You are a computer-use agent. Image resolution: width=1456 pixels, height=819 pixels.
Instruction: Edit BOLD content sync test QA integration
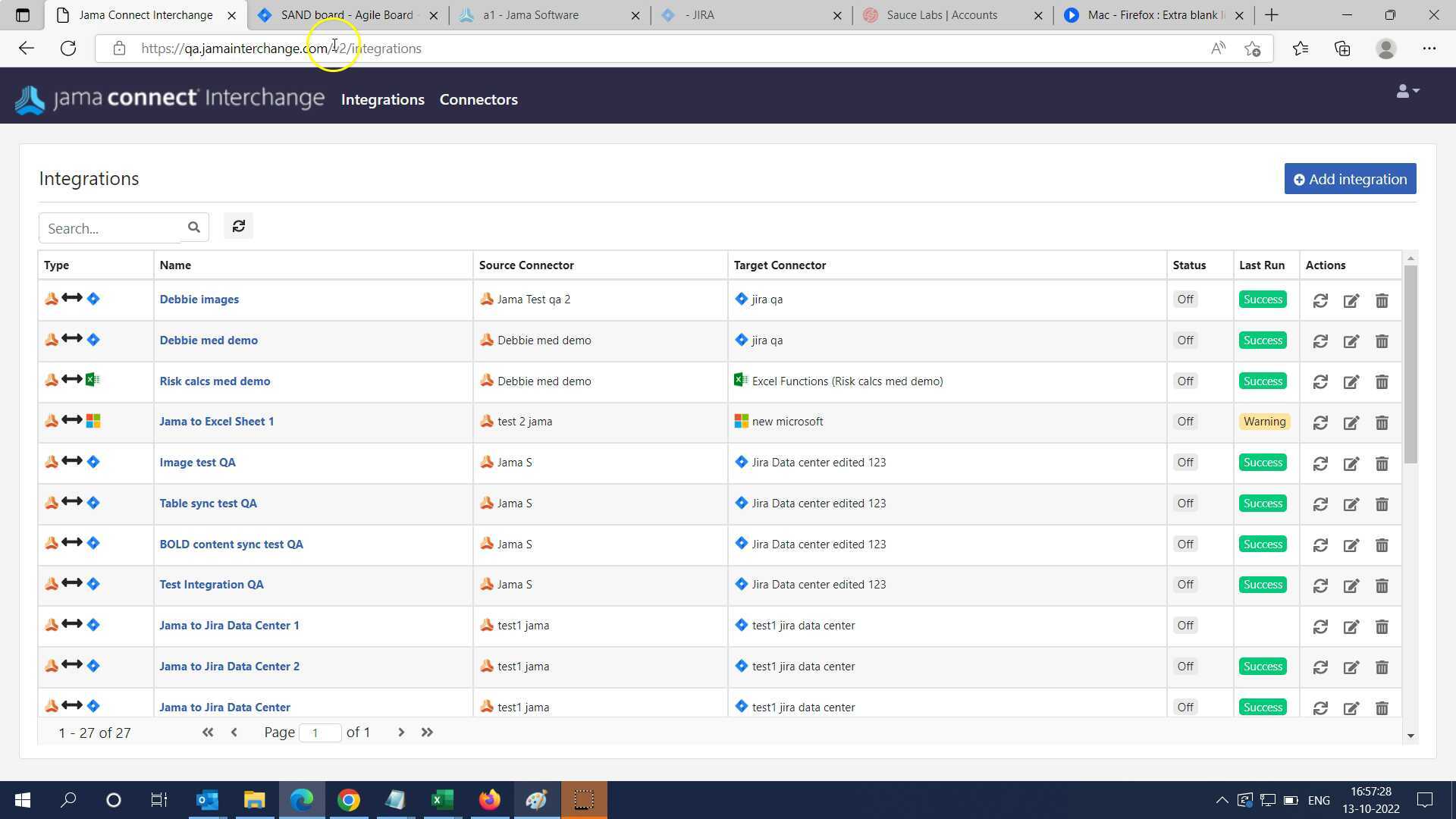pyautogui.click(x=1351, y=545)
